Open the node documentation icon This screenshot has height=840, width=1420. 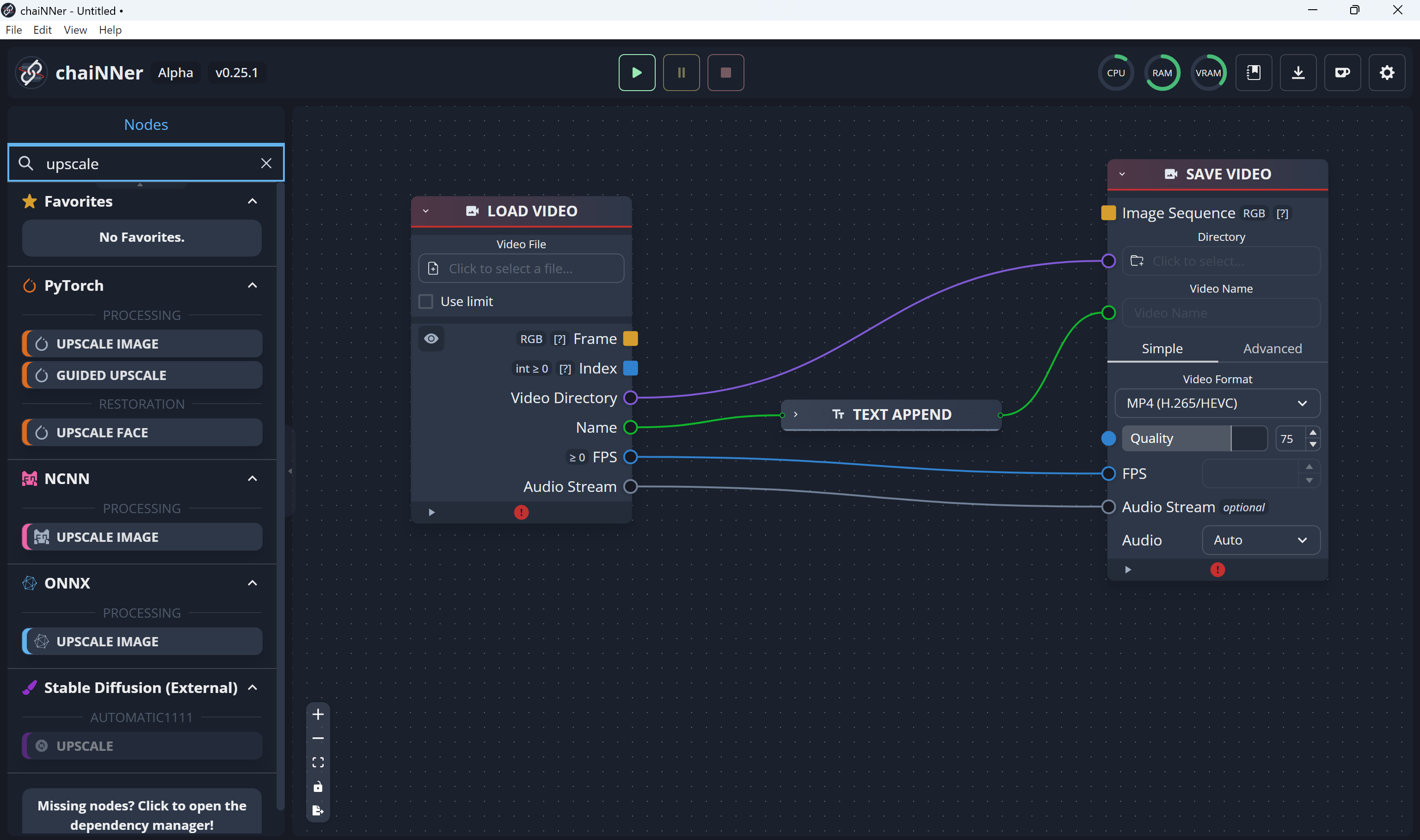[x=1254, y=73]
